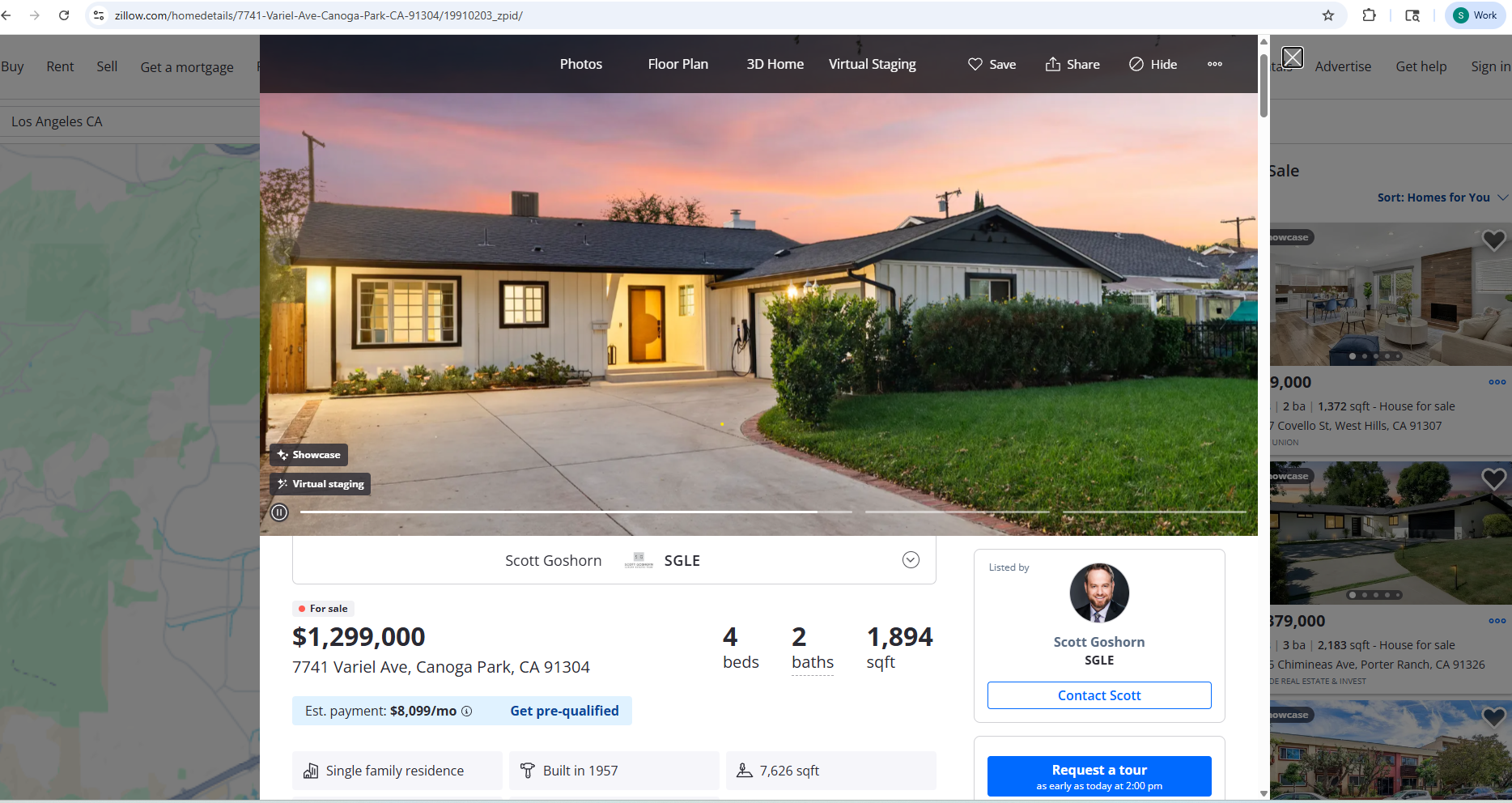Open options dots for the Covello St listing
The width and height of the screenshot is (1512, 803).
[x=1497, y=382]
